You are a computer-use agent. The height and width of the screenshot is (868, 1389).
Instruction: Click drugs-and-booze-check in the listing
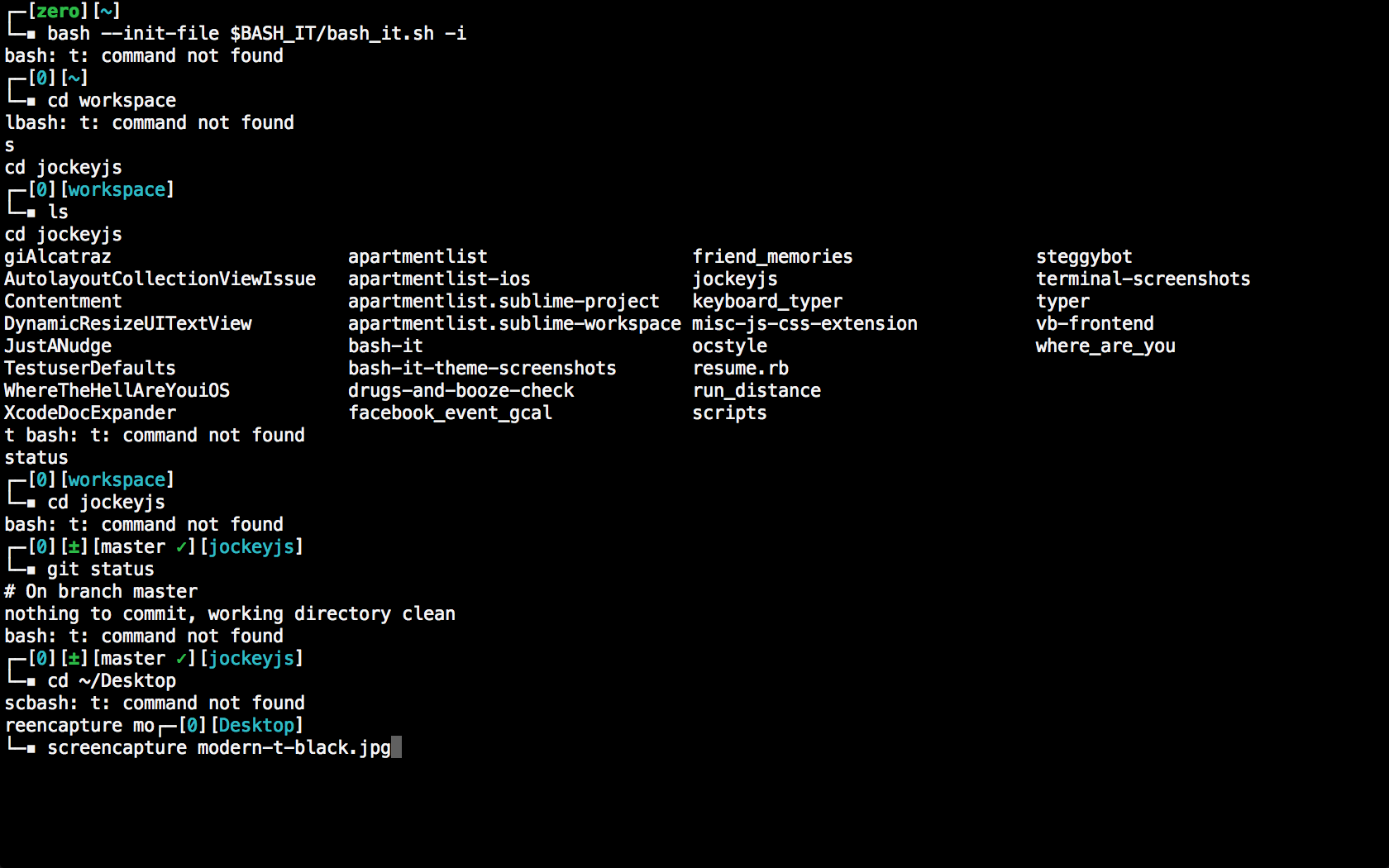click(x=461, y=390)
